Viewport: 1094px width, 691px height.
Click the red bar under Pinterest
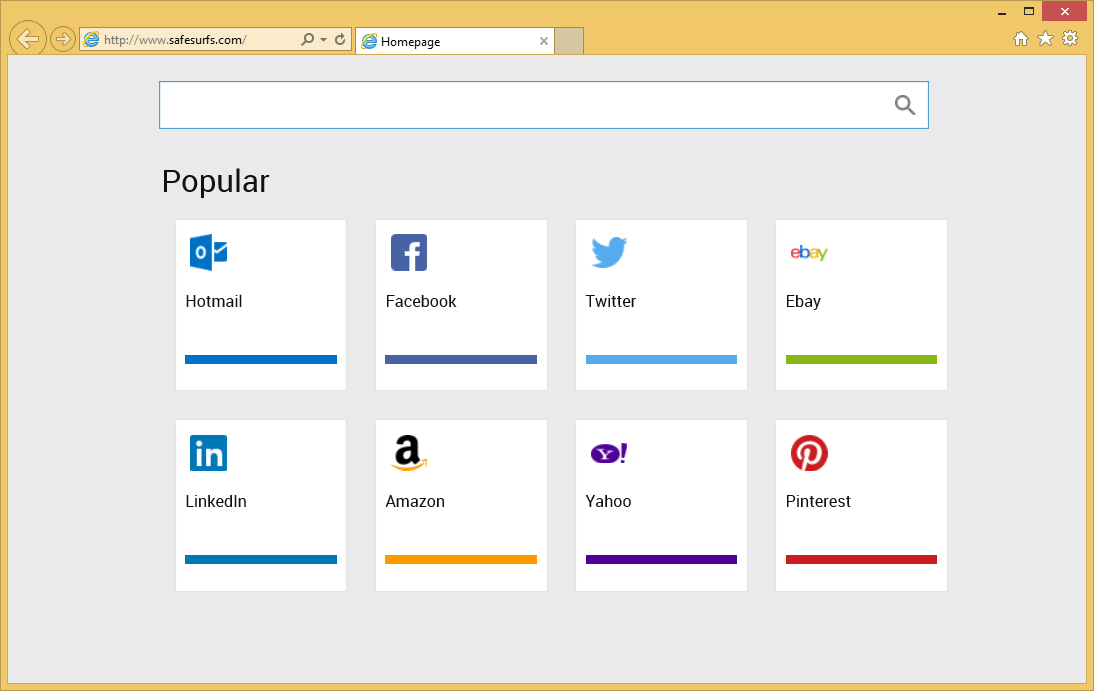point(861,559)
